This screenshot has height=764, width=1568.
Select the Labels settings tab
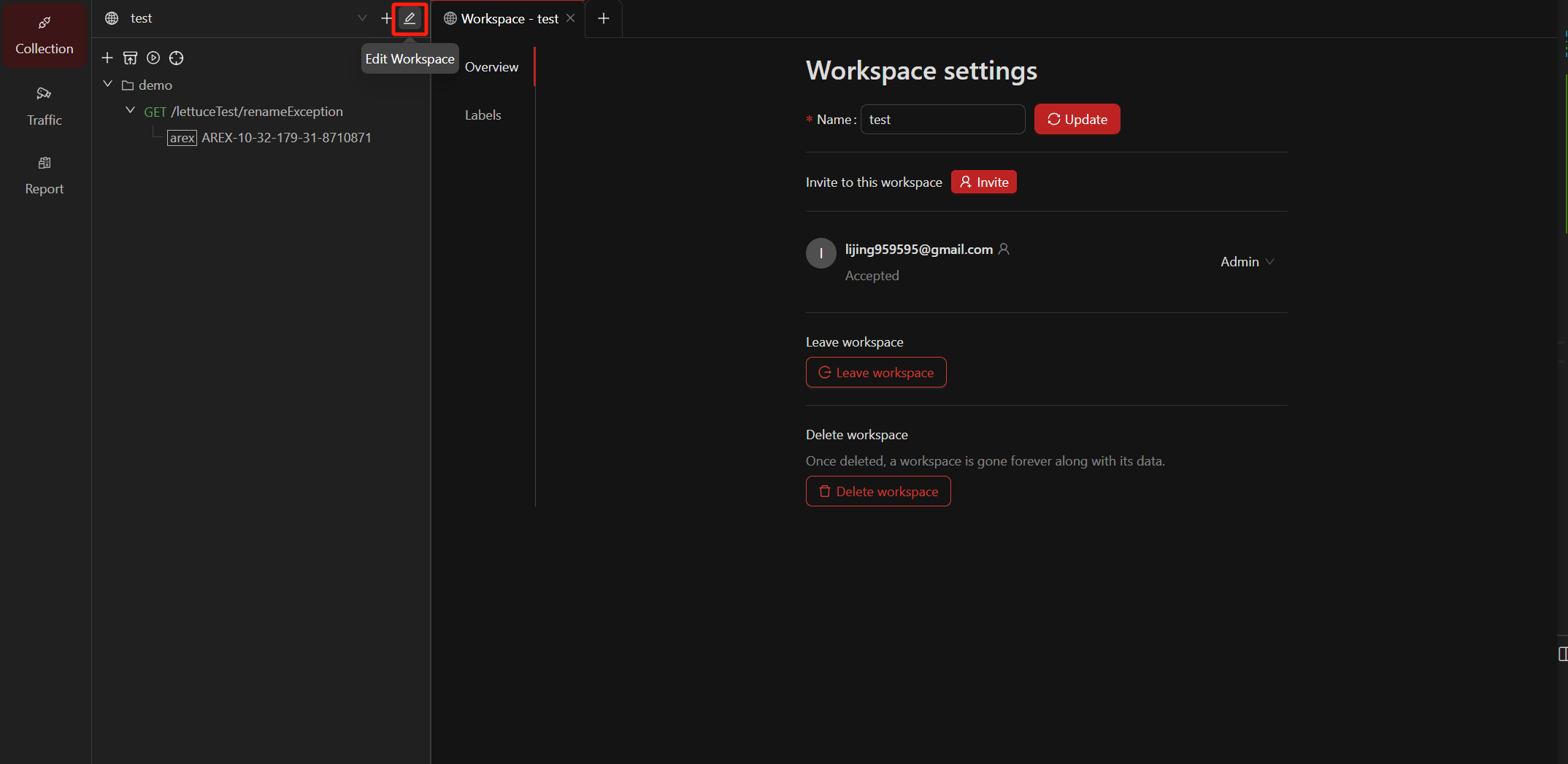coord(483,115)
